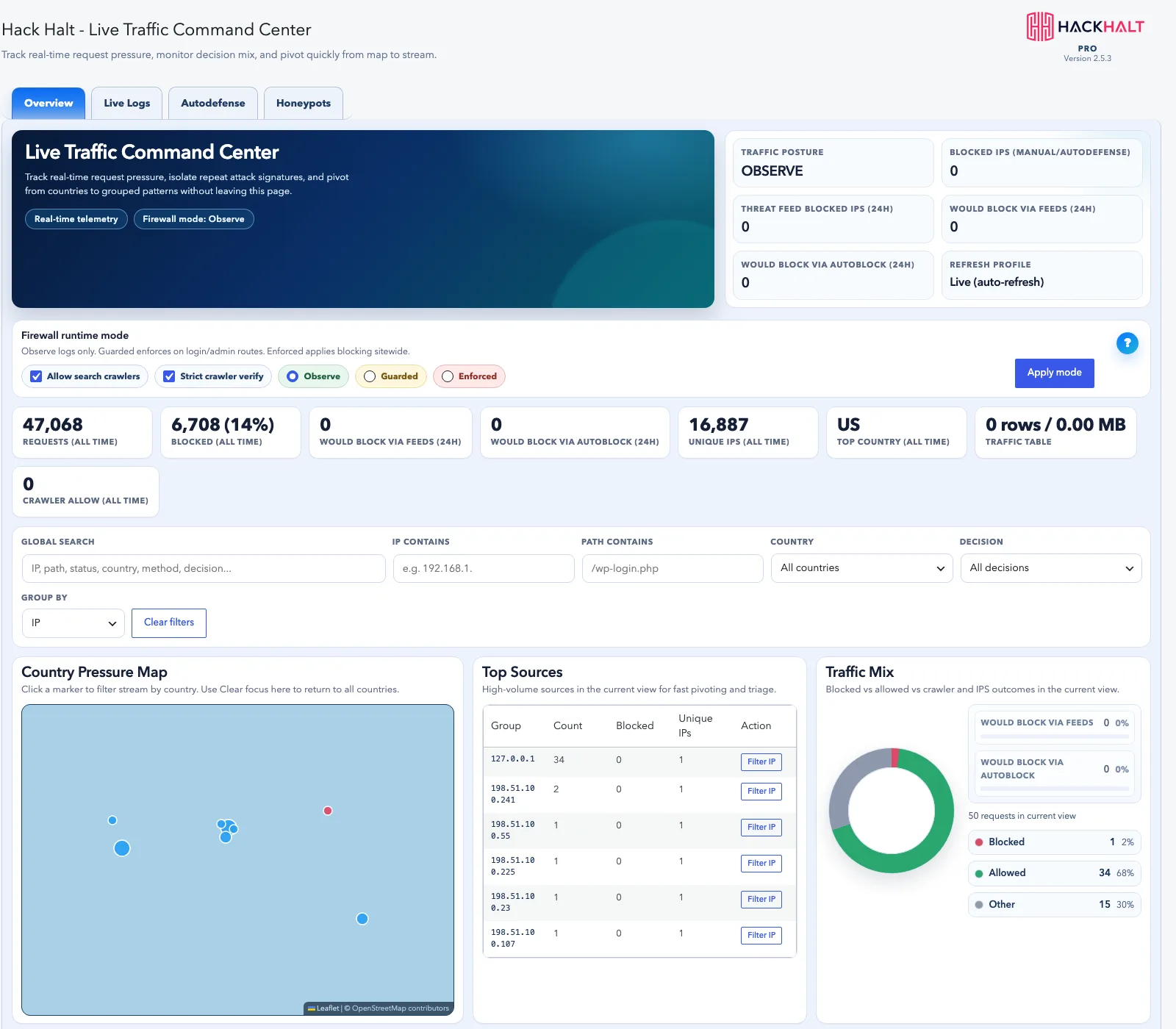The width and height of the screenshot is (1176, 1029).
Task: Uncheck Strict crawler verify
Action: (x=169, y=376)
